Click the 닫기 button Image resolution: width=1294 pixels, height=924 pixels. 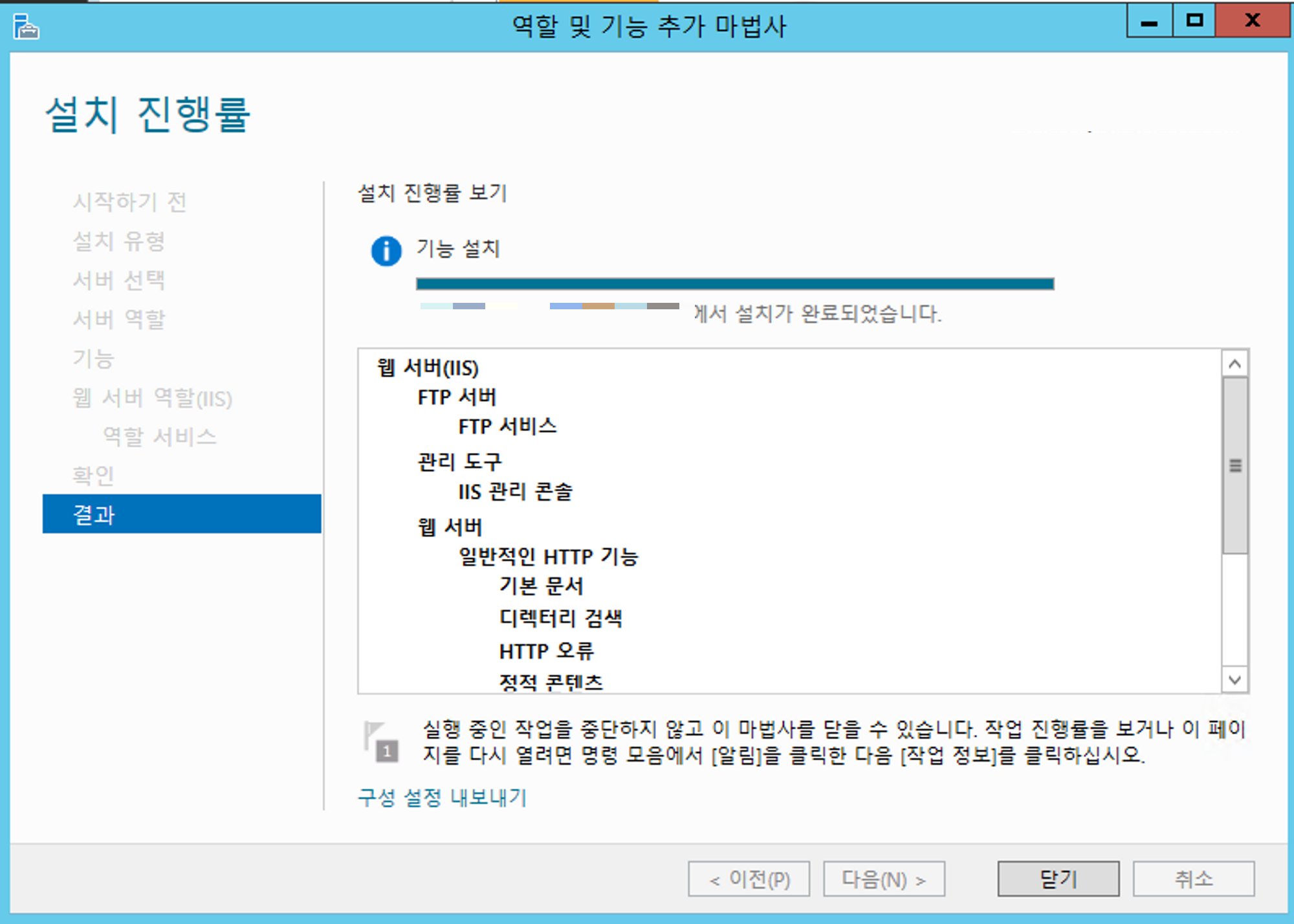coord(1058,879)
